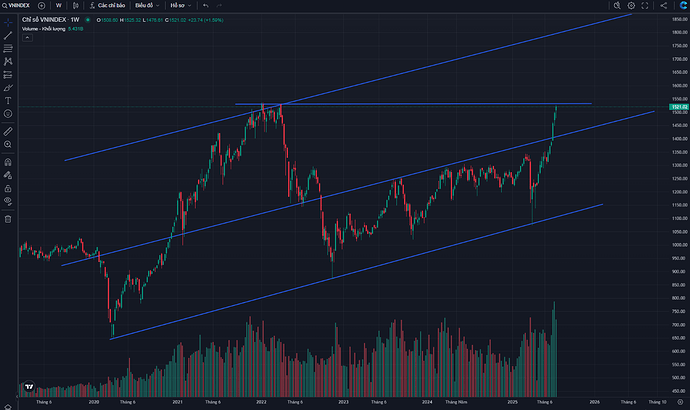Image resolution: width=690 pixels, height=410 pixels.
Task: Change the W weekly interval
Action: click(x=59, y=5)
